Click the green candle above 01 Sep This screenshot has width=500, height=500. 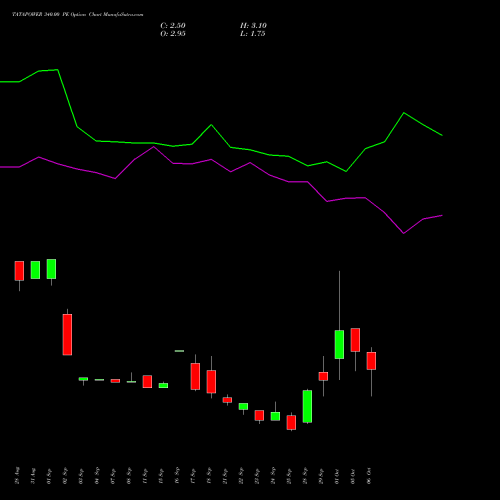click(51, 269)
